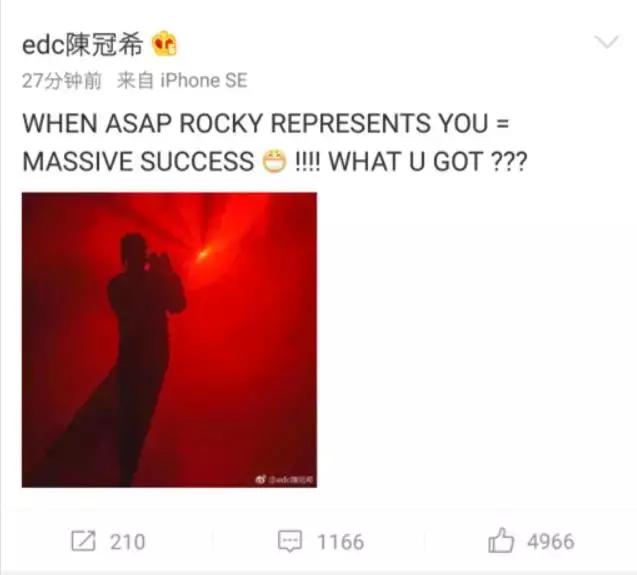Open the red silhouette photo thumbnail

[x=169, y=340]
